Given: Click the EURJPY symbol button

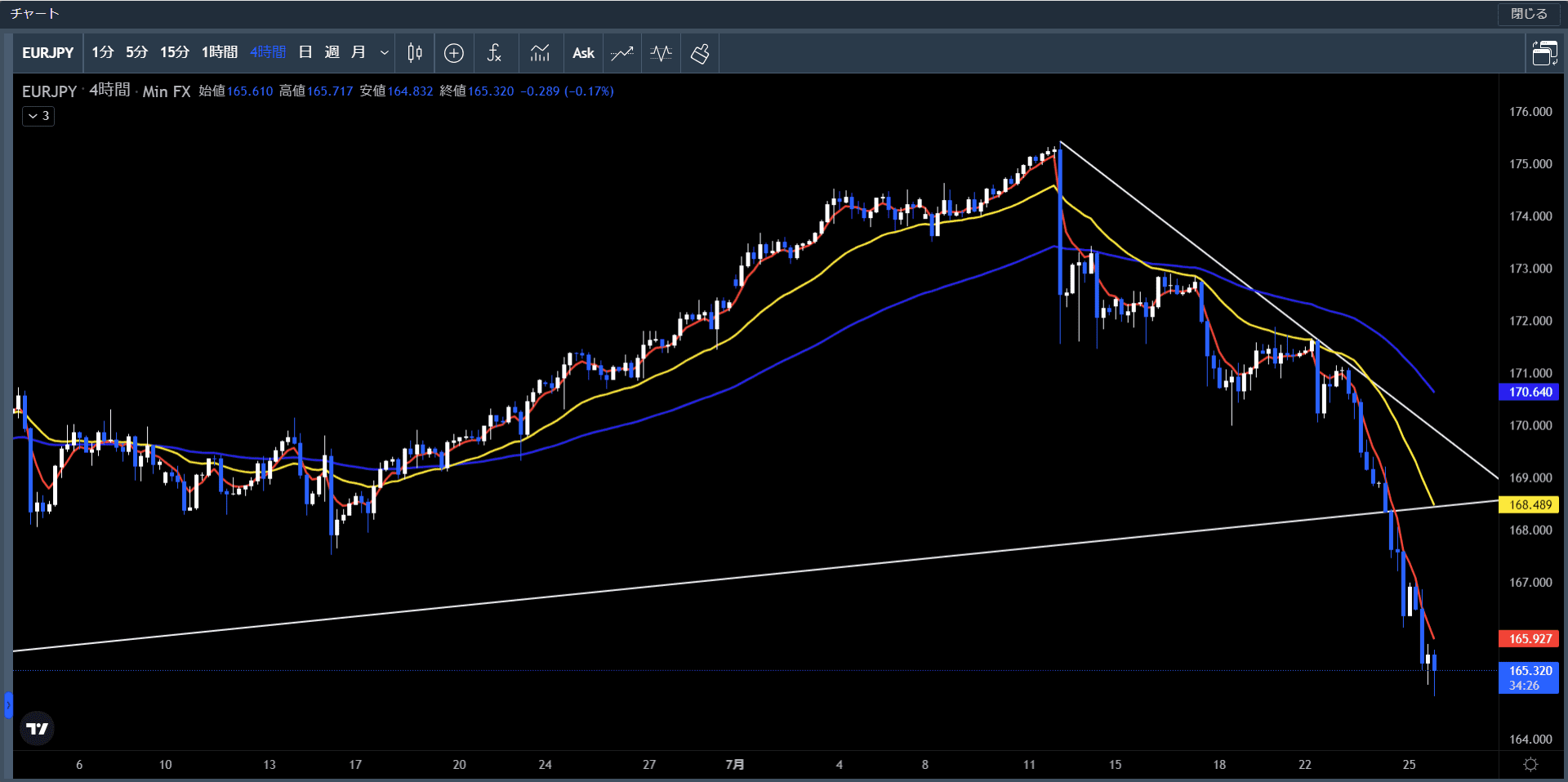Looking at the screenshot, I should [48, 53].
